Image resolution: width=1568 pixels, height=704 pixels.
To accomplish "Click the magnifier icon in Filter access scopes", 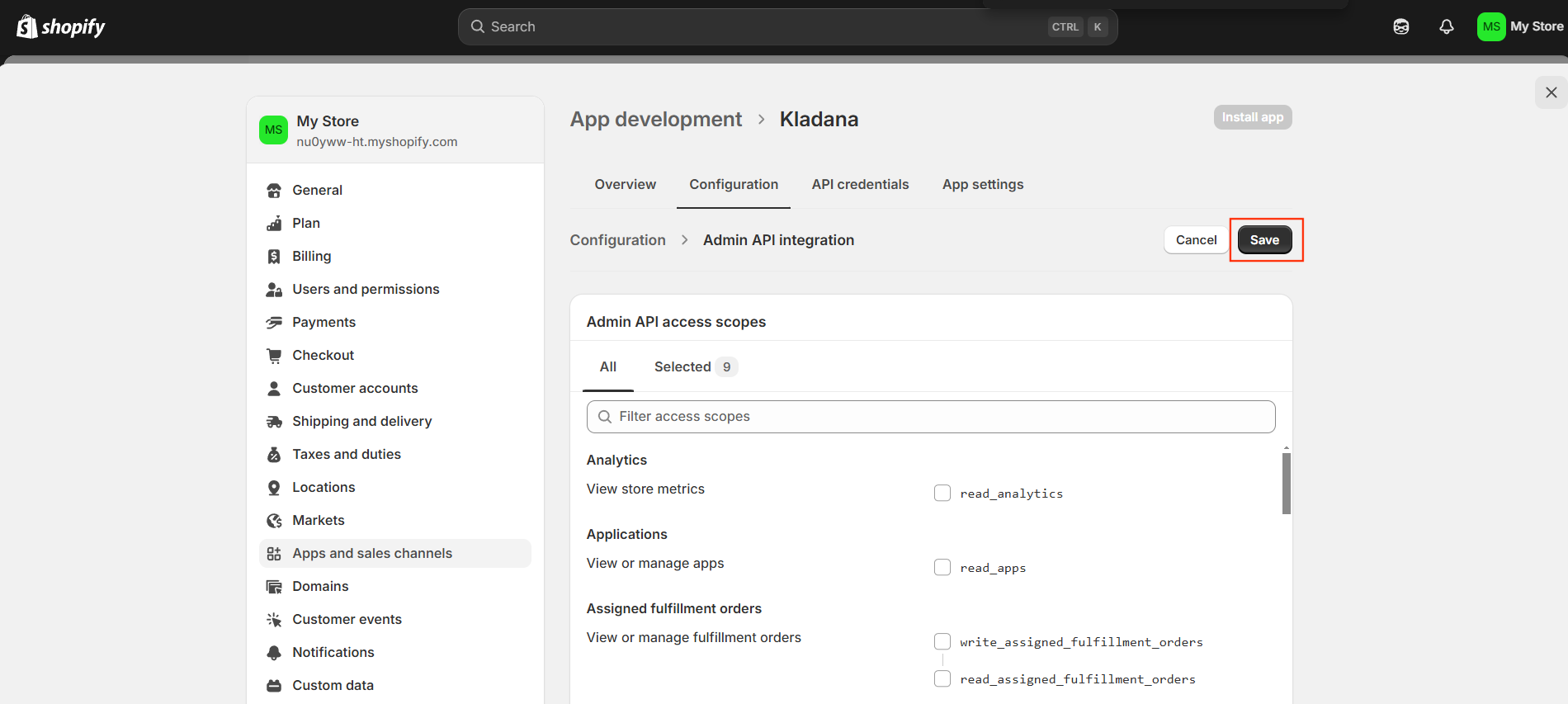I will (605, 417).
